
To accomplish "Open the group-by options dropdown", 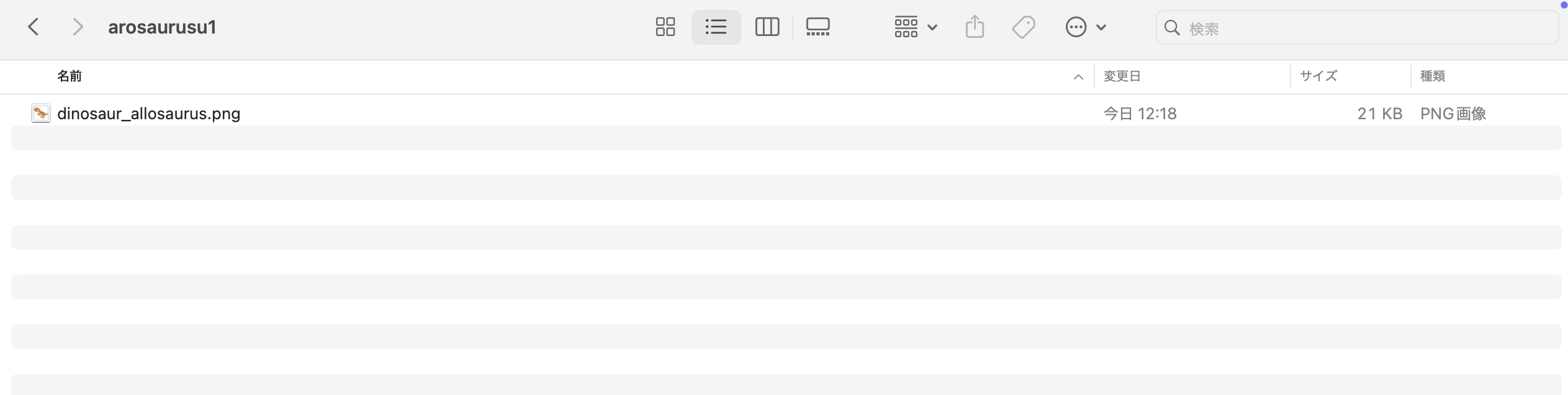I will 916,27.
